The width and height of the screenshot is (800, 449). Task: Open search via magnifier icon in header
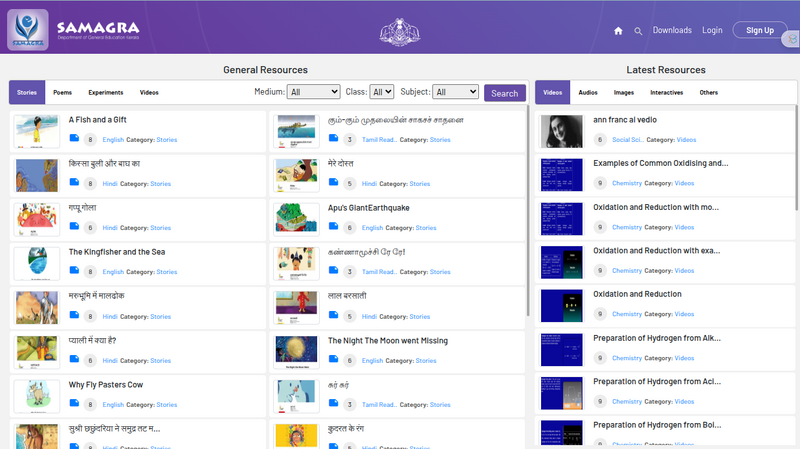point(638,31)
